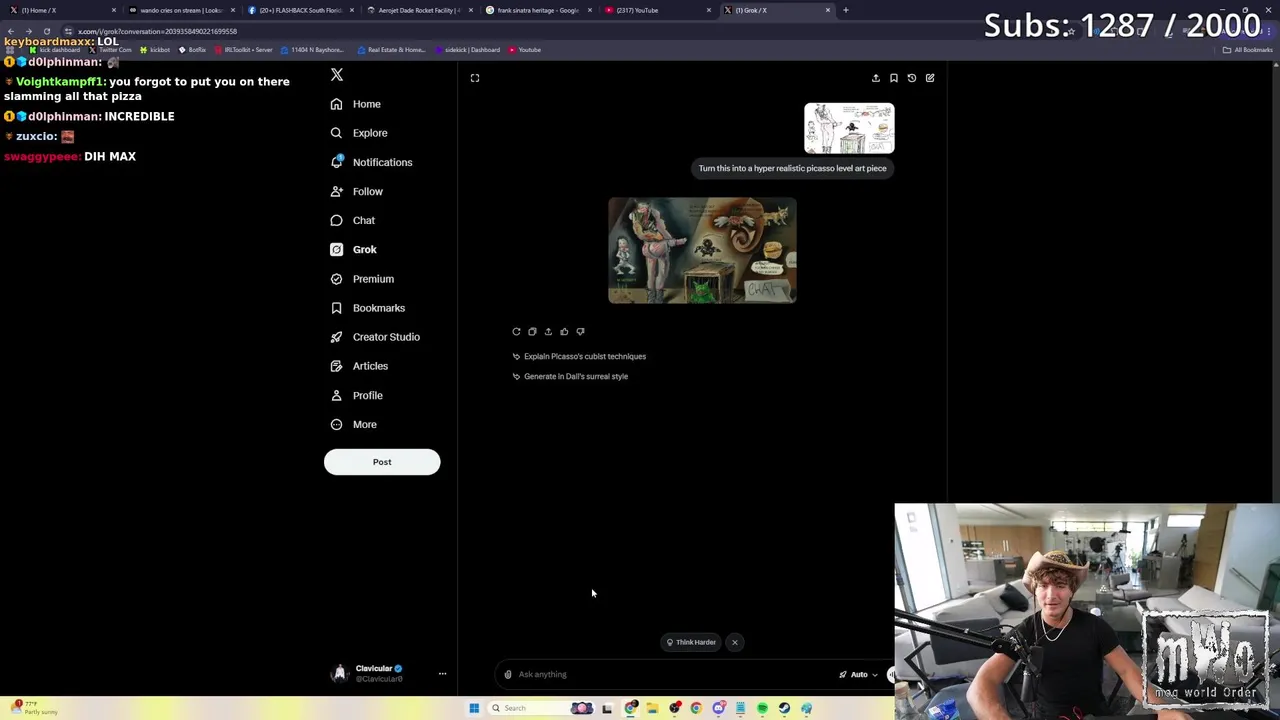Open the Auto model dropdown
Image resolution: width=1280 pixels, height=720 pixels.
pos(859,674)
